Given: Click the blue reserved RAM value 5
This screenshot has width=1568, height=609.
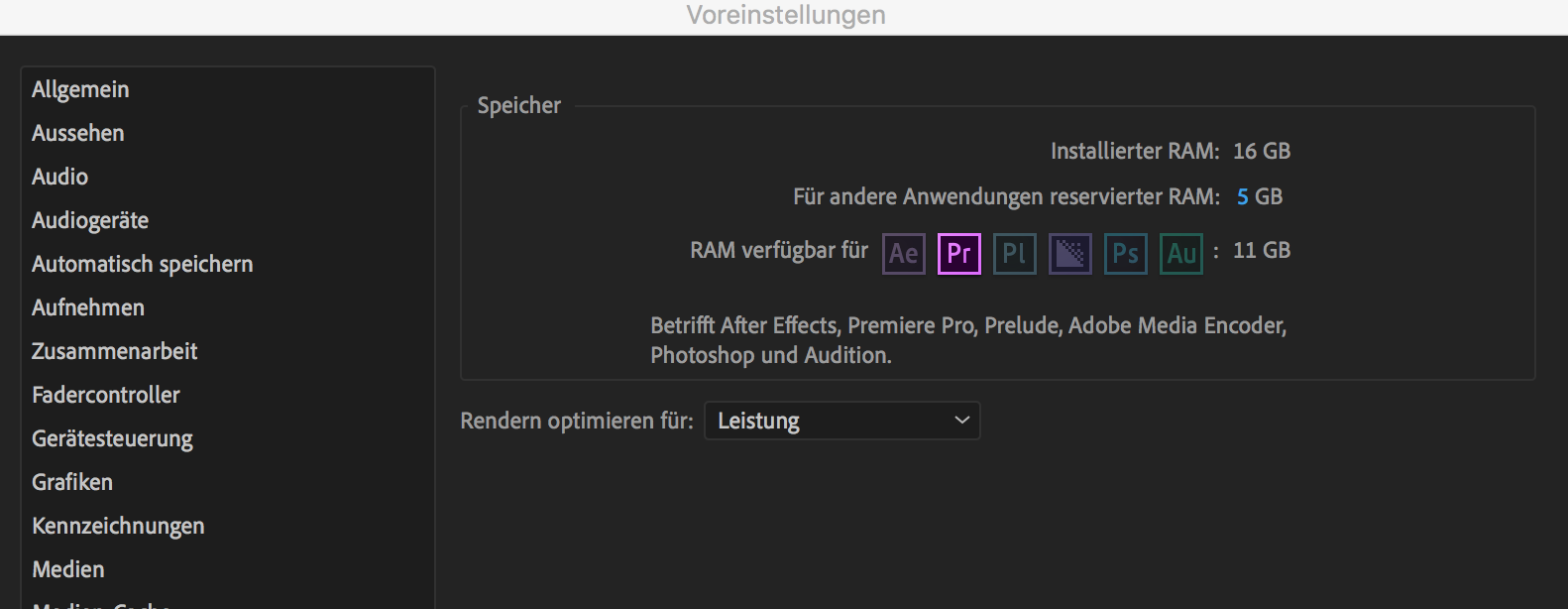Looking at the screenshot, I should [1243, 196].
